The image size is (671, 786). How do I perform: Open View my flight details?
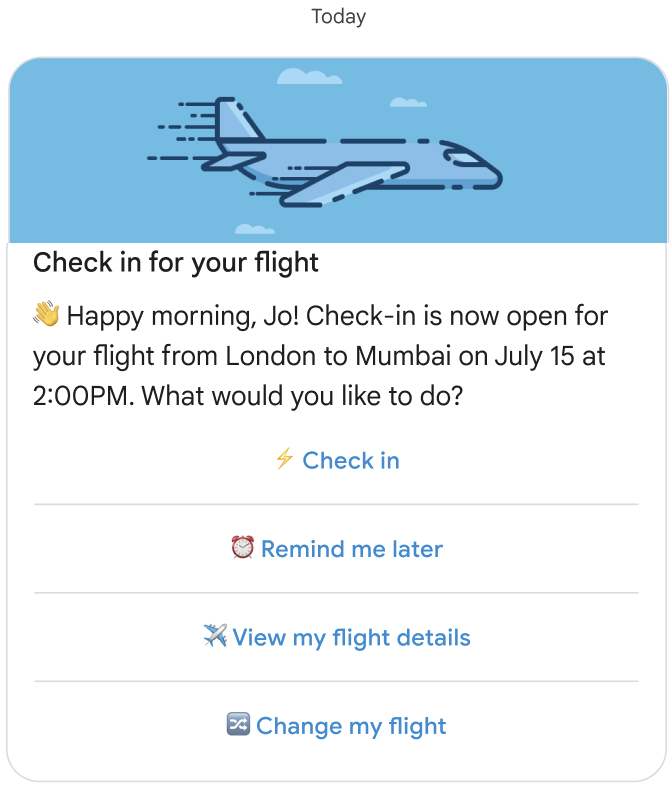coord(351,637)
